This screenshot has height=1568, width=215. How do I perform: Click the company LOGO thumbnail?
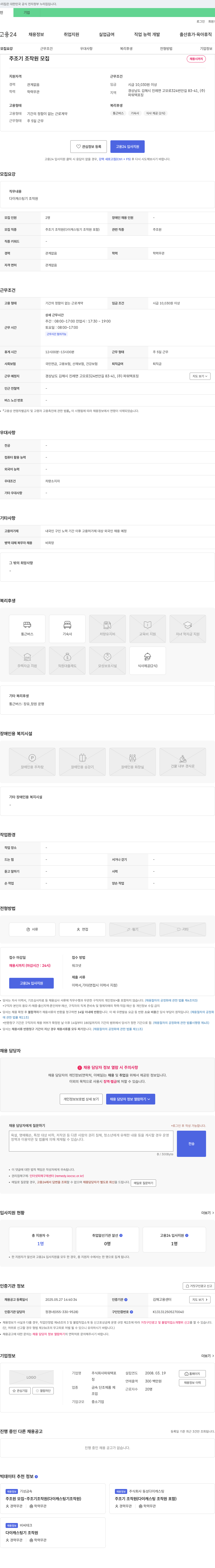coord(31,1378)
